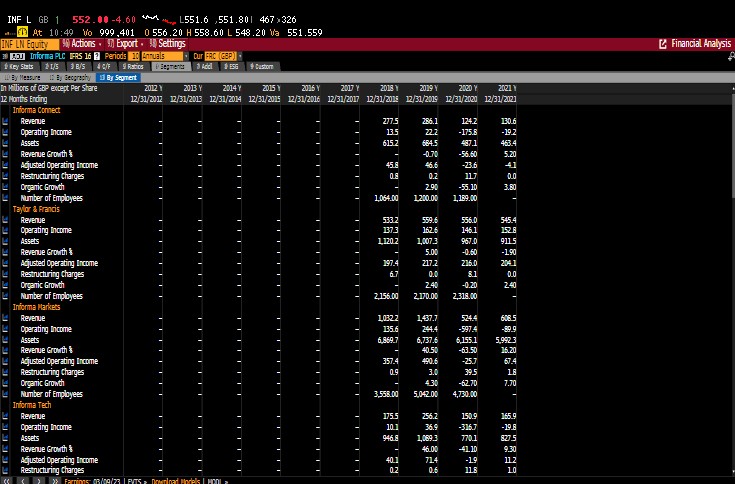Chart Informa Connect Revenue Growth % icon
The height and width of the screenshot is (484, 735).
tap(5, 154)
